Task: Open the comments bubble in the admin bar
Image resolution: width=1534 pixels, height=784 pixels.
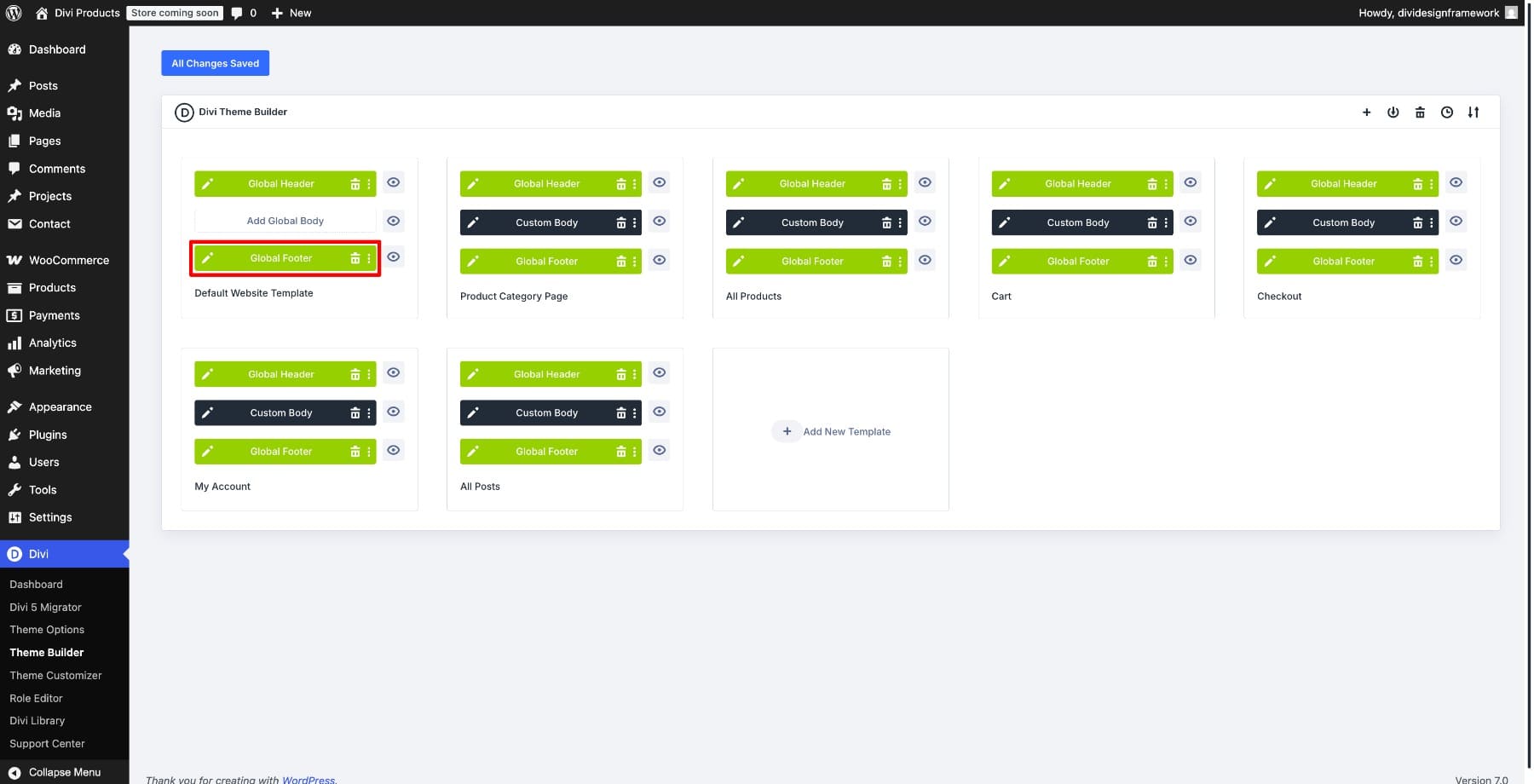Action: 237,13
